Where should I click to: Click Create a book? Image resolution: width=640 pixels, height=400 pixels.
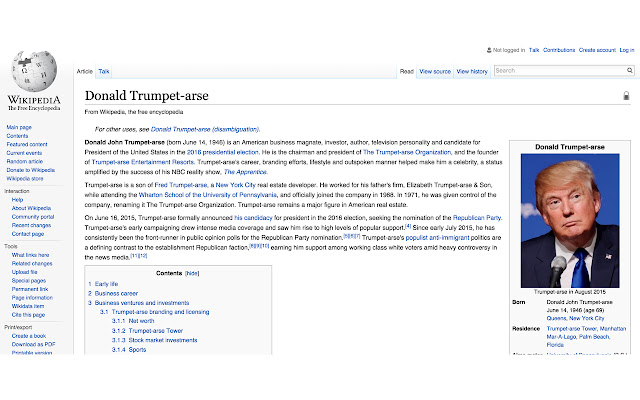29,336
